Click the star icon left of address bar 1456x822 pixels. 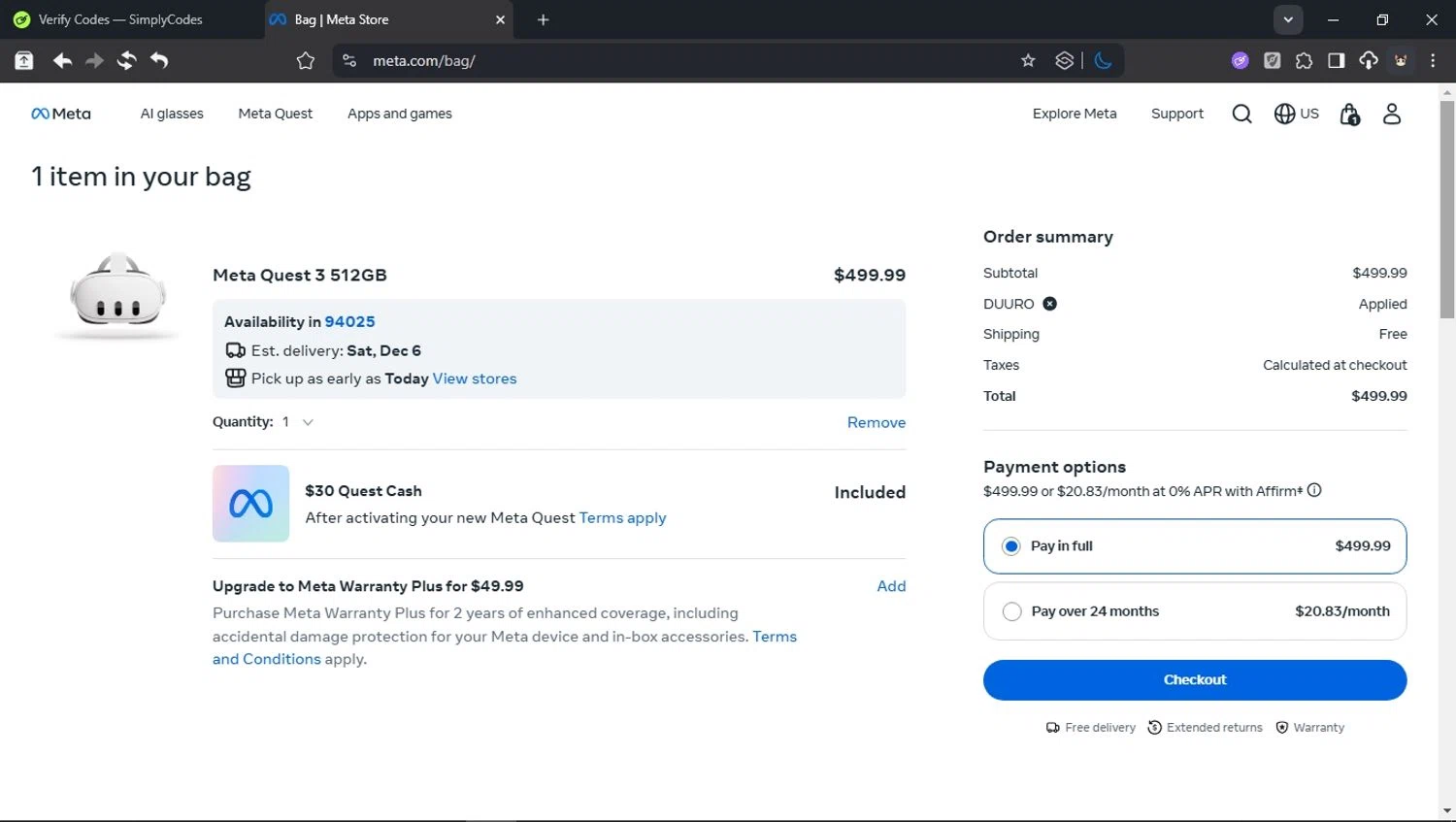306,60
